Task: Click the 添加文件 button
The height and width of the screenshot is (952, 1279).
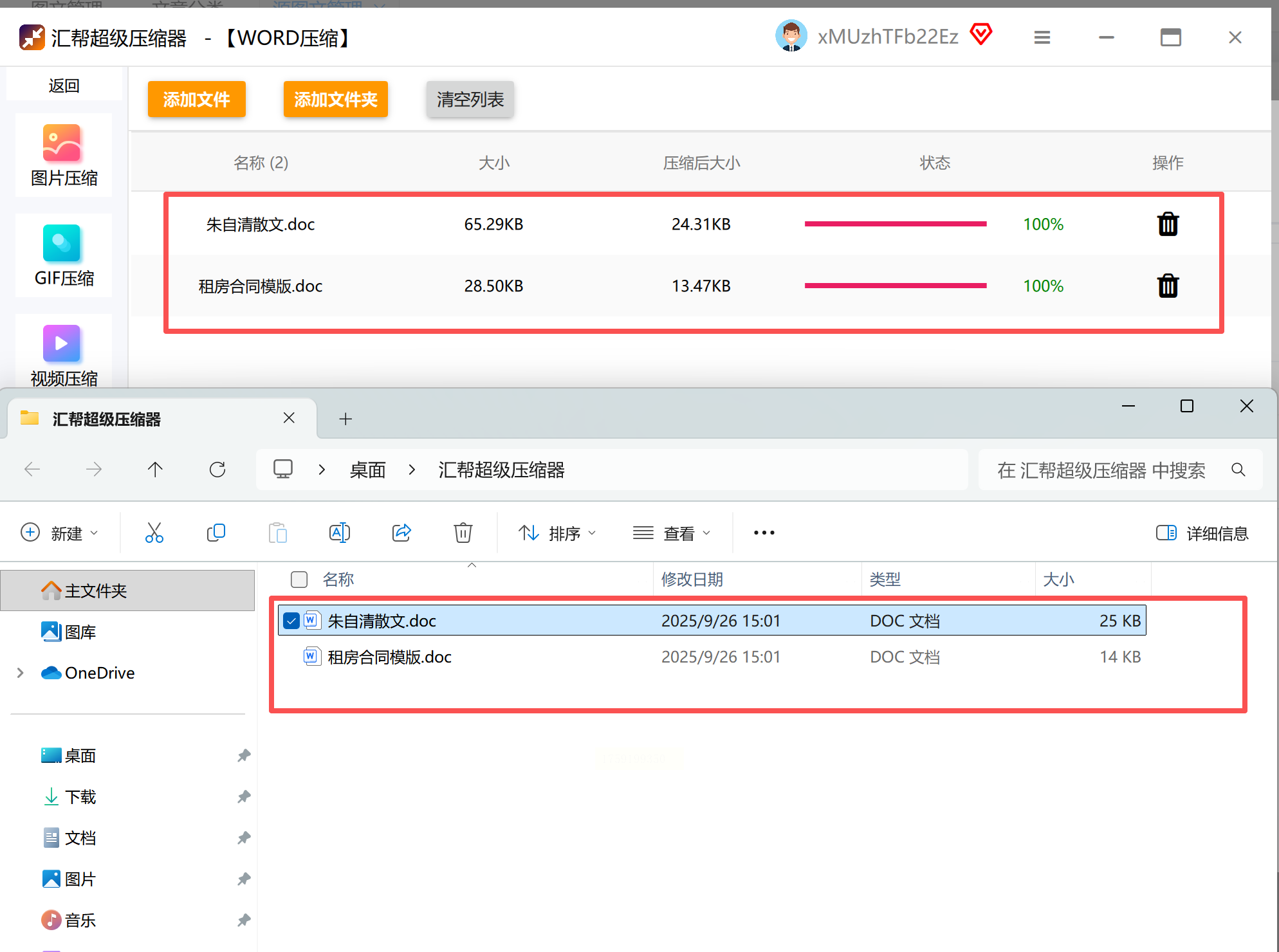Action: pos(197,99)
